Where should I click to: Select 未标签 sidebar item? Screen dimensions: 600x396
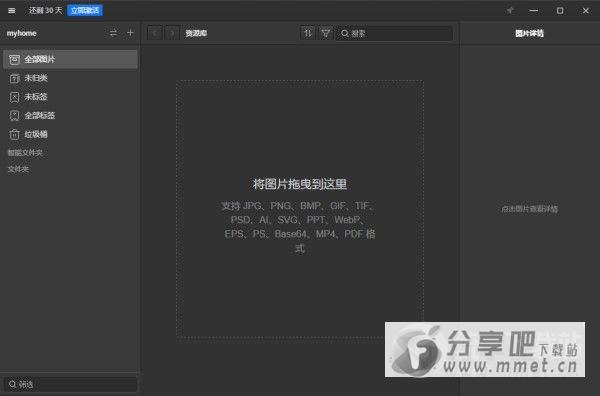[x=70, y=97]
